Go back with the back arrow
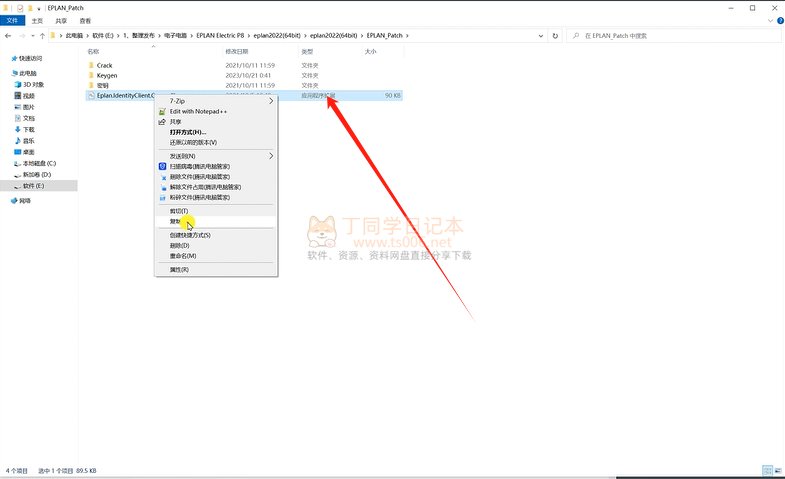 [x=8, y=36]
